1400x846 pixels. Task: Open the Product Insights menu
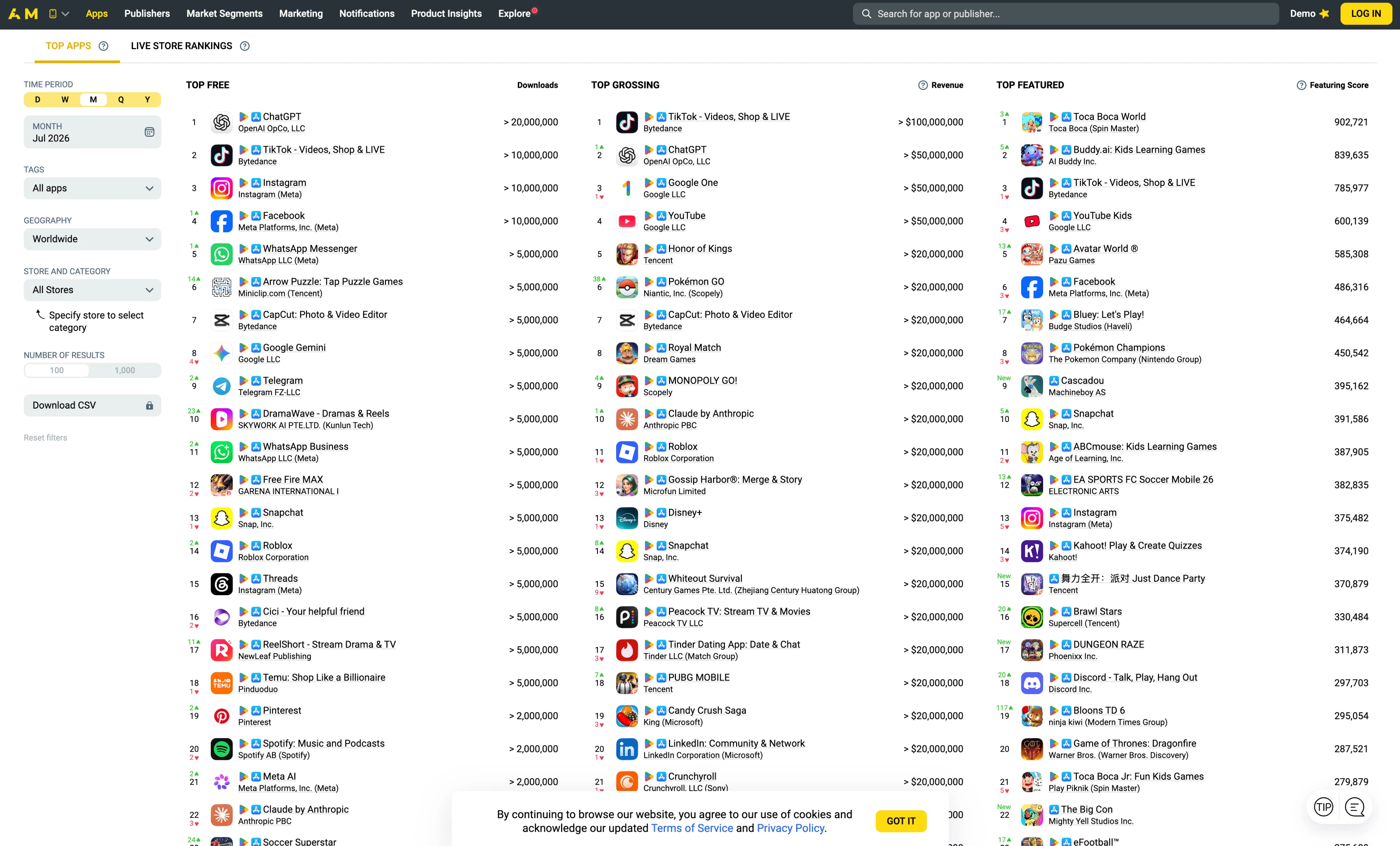point(447,13)
